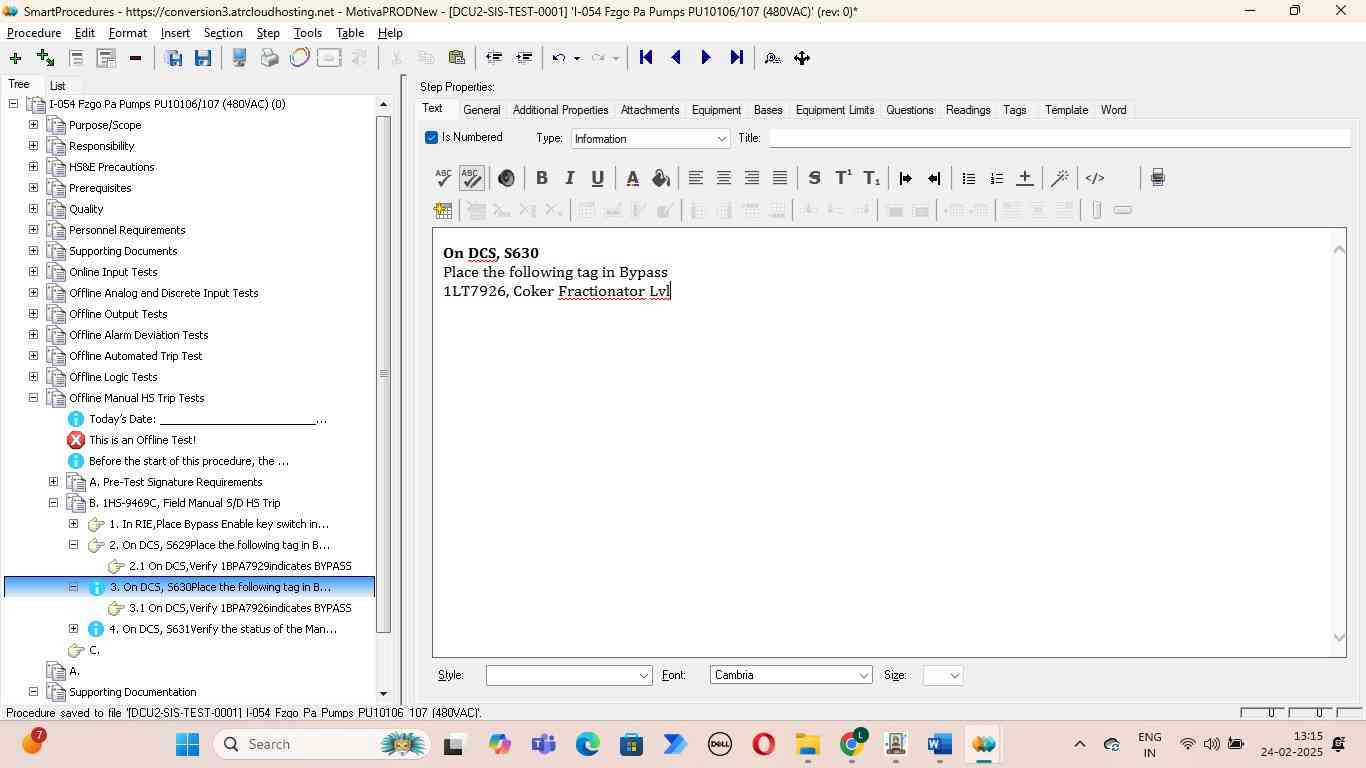Open the Tools menu
The height and width of the screenshot is (768, 1366).
tap(307, 33)
